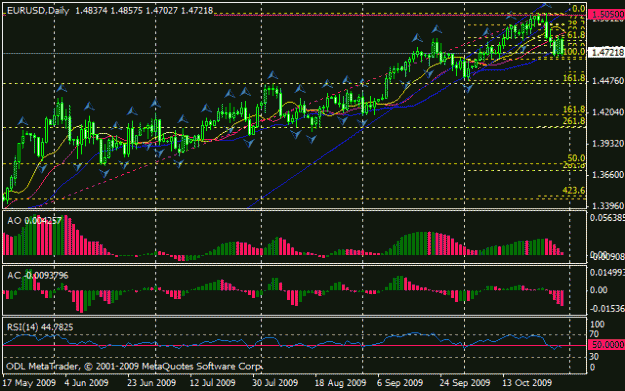Click the 12 Jul 2009 date label

coord(212,383)
